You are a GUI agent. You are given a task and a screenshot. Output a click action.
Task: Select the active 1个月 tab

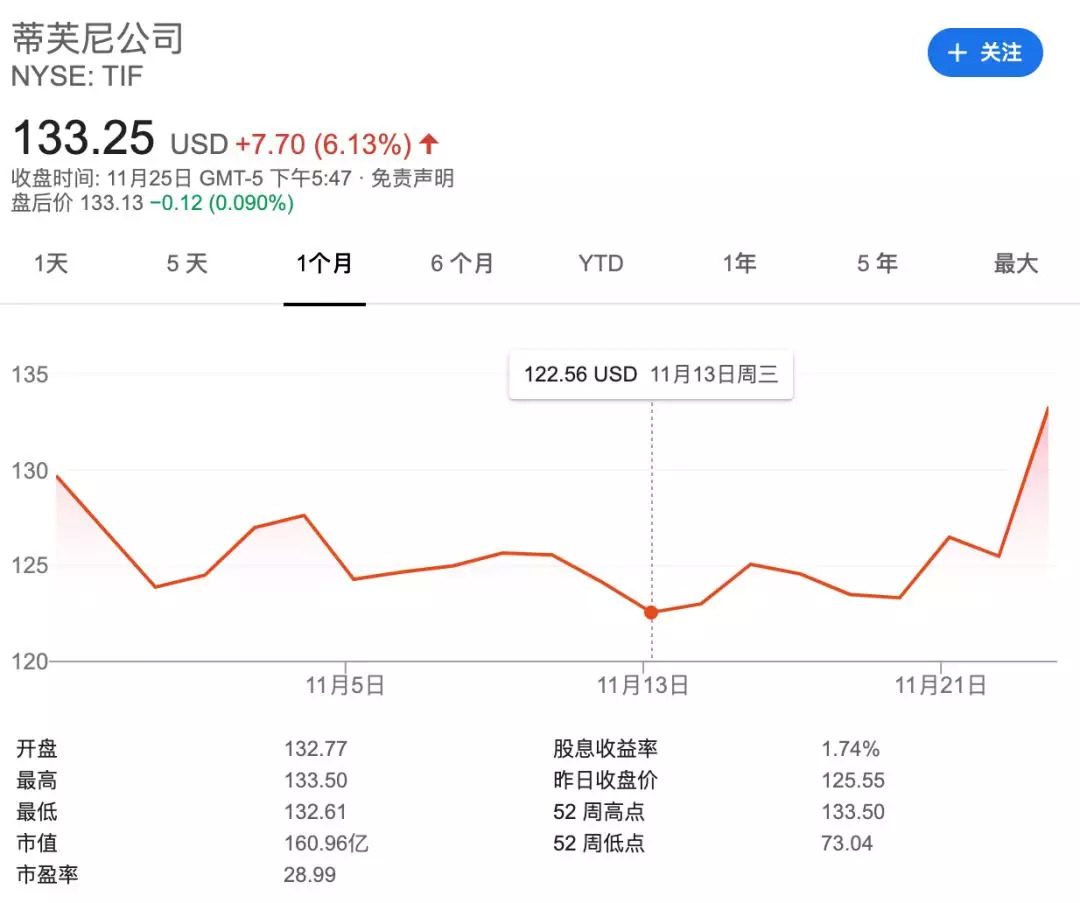(324, 264)
